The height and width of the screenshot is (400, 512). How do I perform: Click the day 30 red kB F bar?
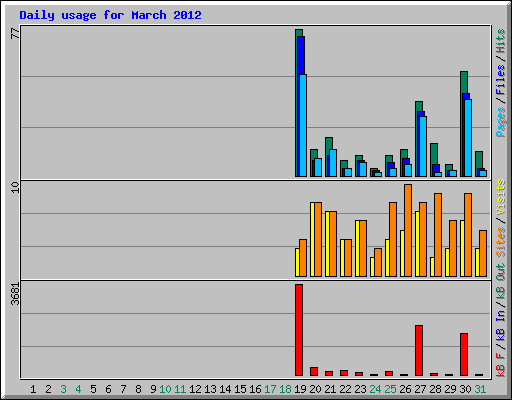[x=464, y=354]
